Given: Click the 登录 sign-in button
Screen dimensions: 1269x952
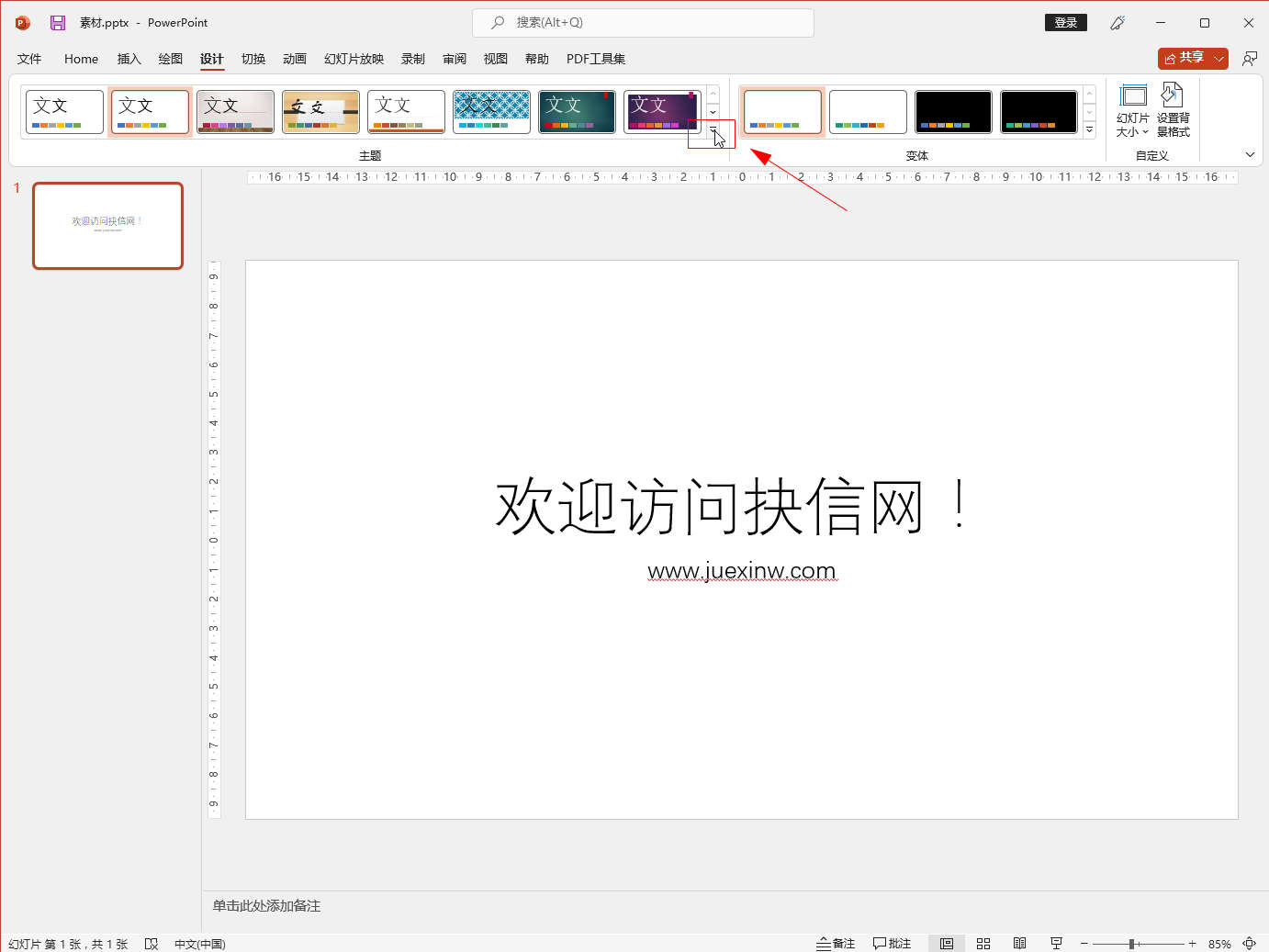Looking at the screenshot, I should [1066, 23].
